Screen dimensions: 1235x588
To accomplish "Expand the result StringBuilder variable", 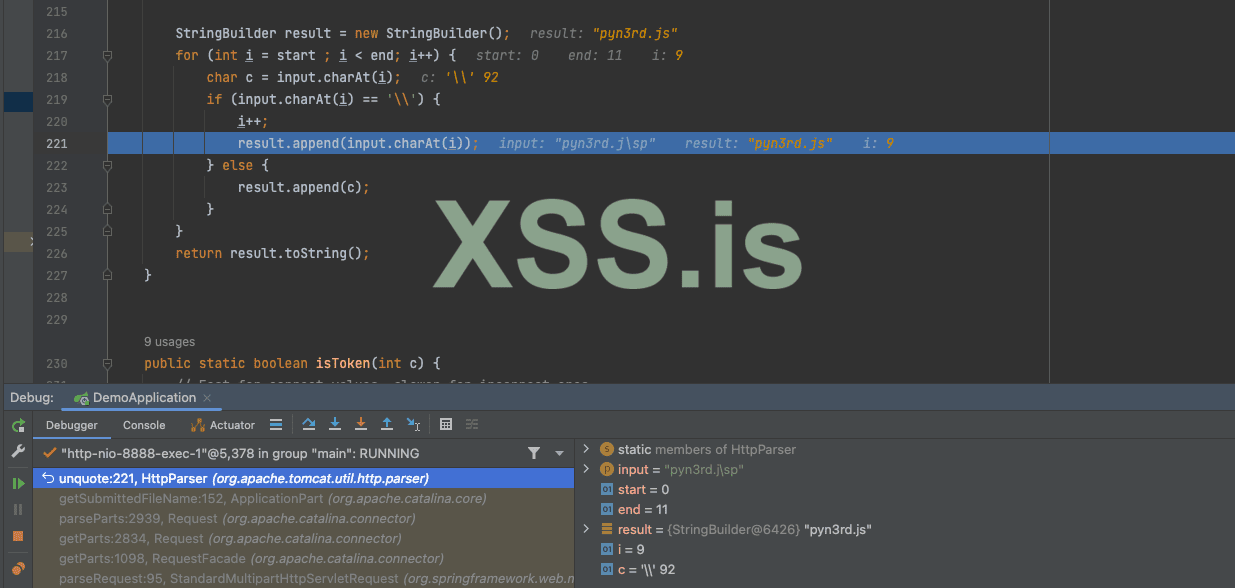I will (586, 529).
